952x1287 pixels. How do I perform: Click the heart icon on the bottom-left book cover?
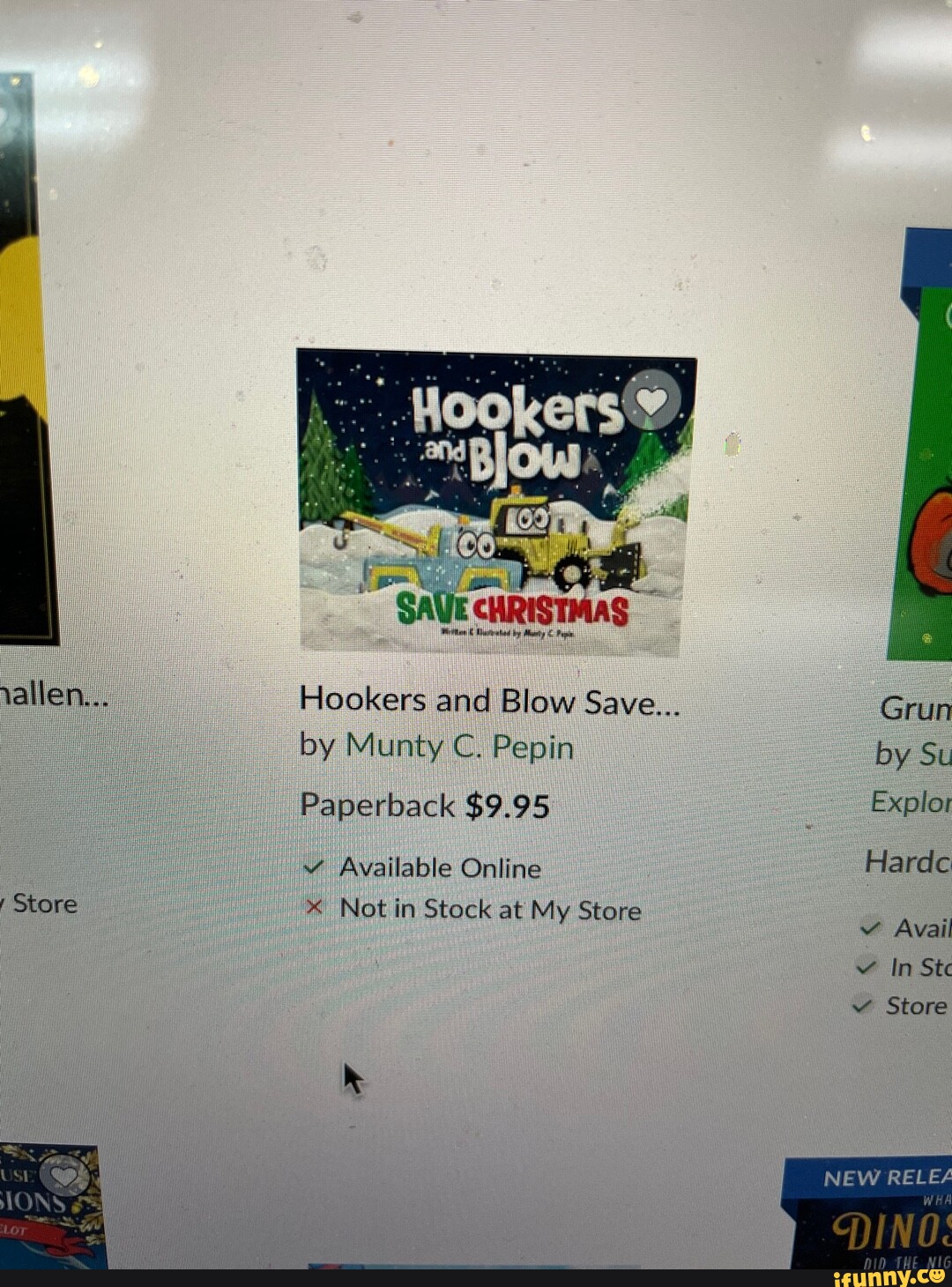click(64, 1176)
